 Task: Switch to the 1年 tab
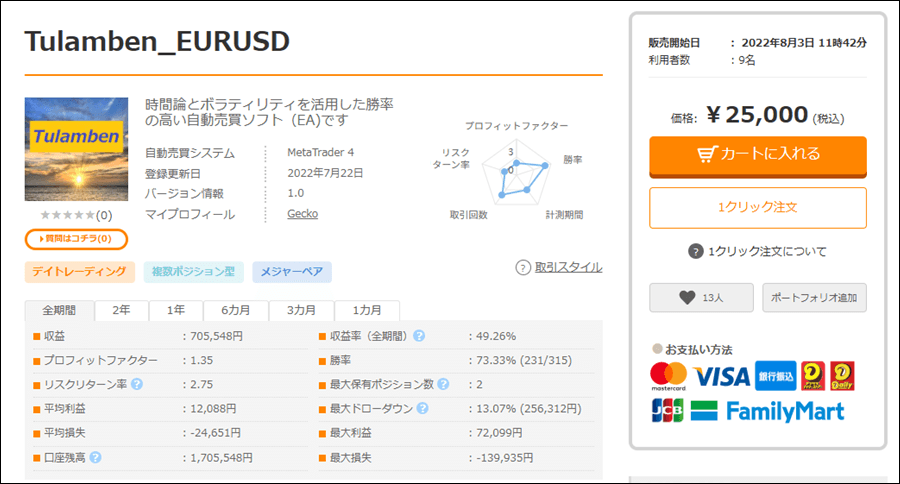(176, 310)
